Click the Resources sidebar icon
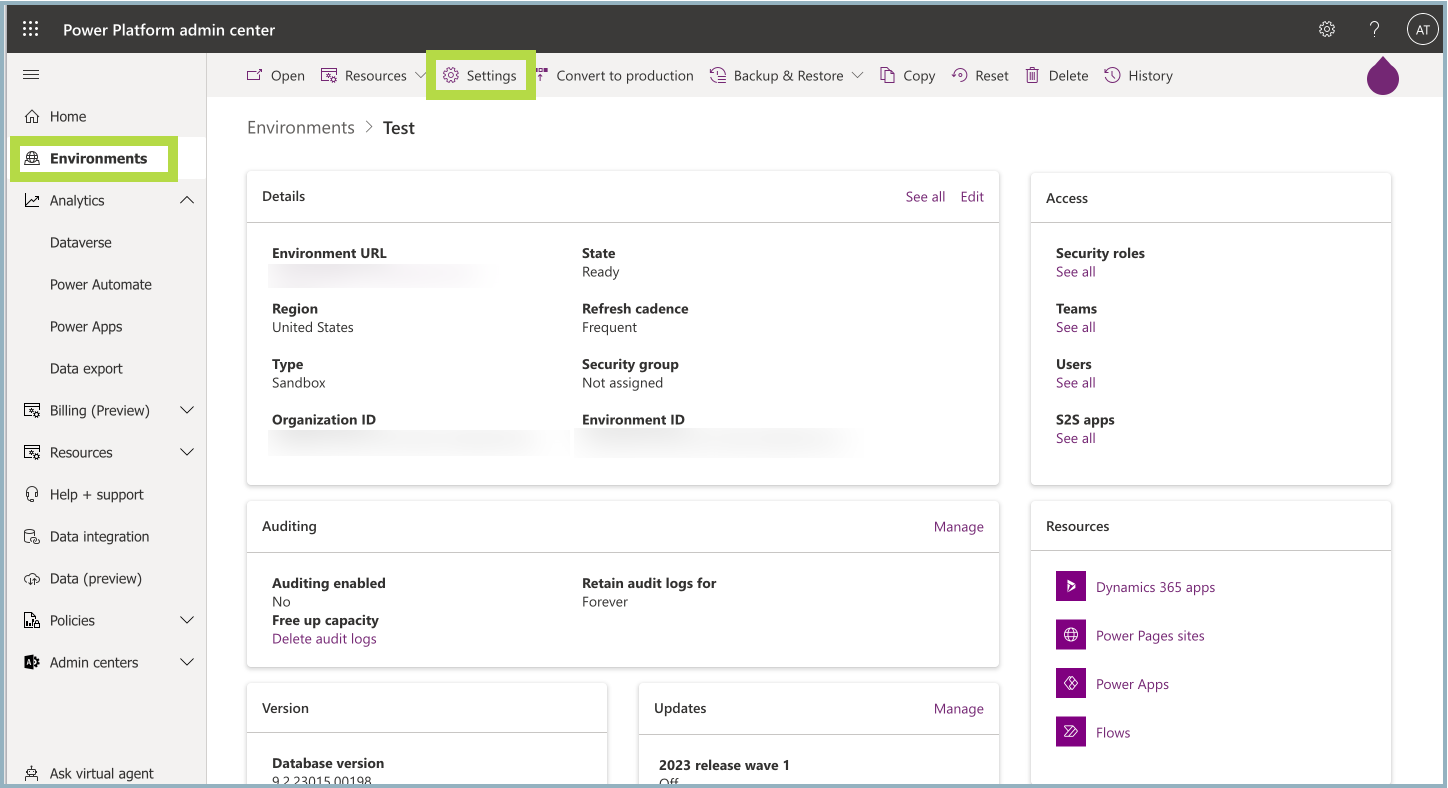The height and width of the screenshot is (788, 1448). coord(32,453)
